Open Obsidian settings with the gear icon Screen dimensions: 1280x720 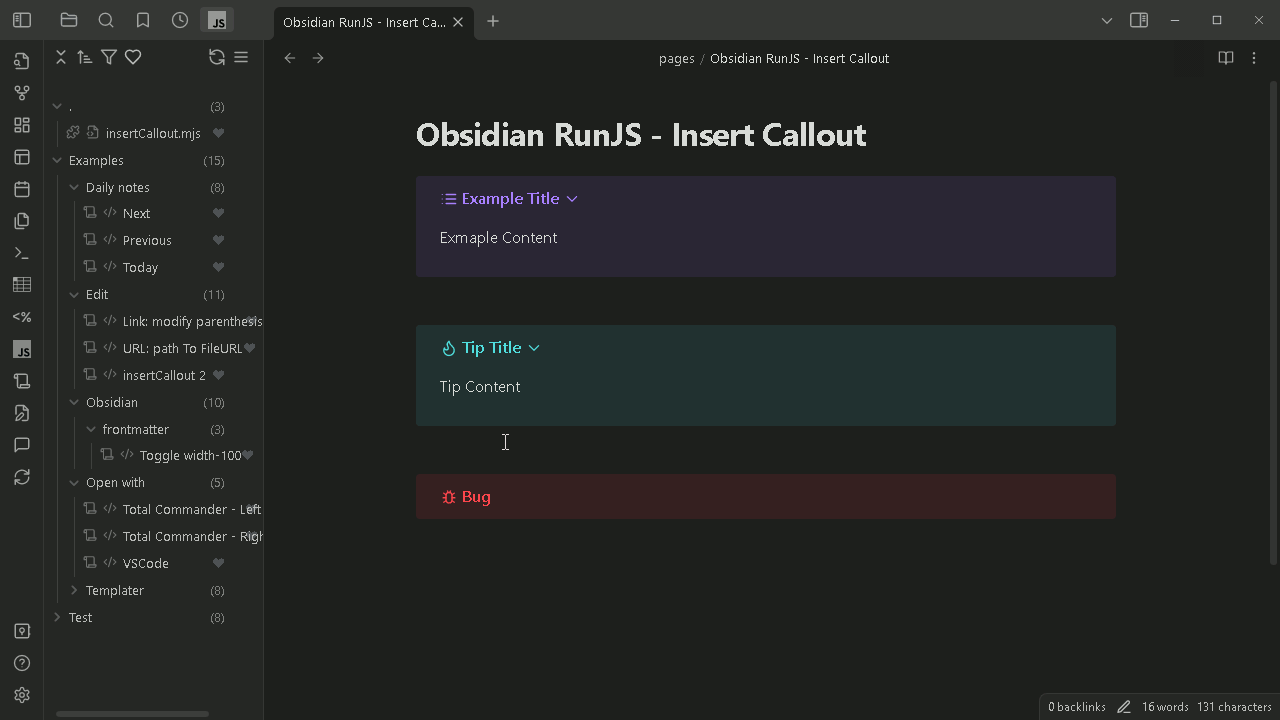(x=21, y=695)
